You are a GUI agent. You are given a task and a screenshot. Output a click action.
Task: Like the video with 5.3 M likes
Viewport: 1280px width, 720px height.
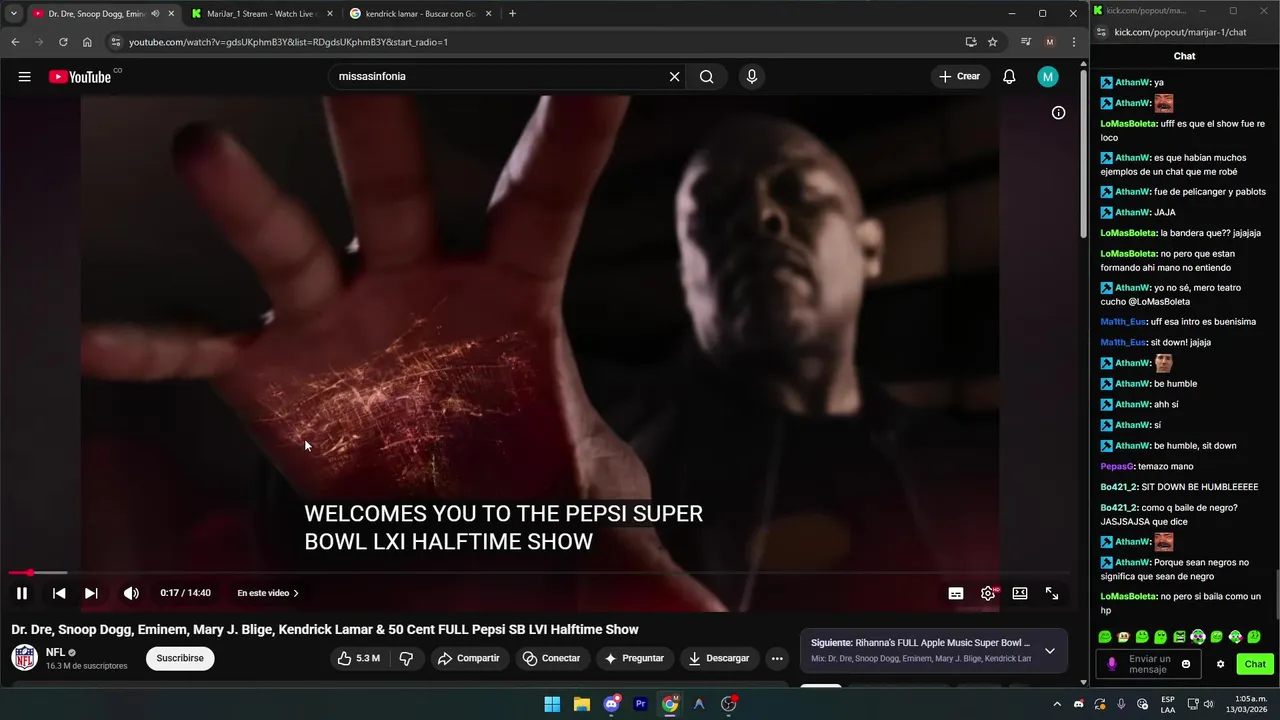tap(358, 658)
